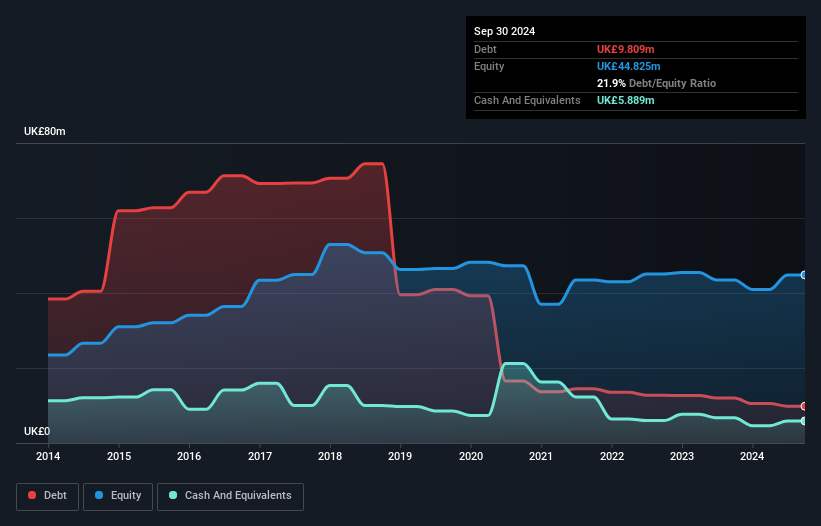Click the 2023 x-axis label
The width and height of the screenshot is (821, 526).
[682, 456]
